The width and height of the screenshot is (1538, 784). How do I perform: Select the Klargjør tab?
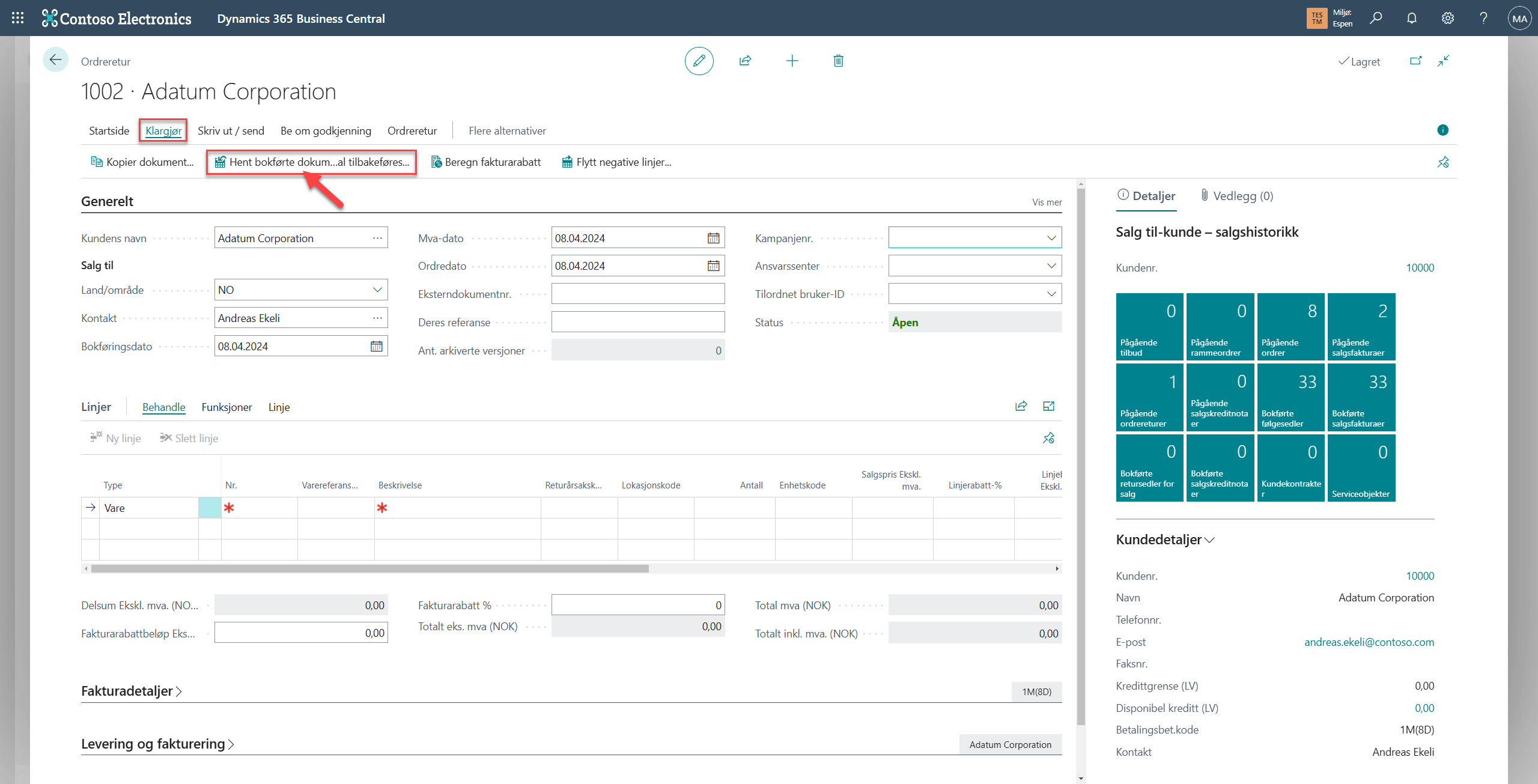pos(163,131)
